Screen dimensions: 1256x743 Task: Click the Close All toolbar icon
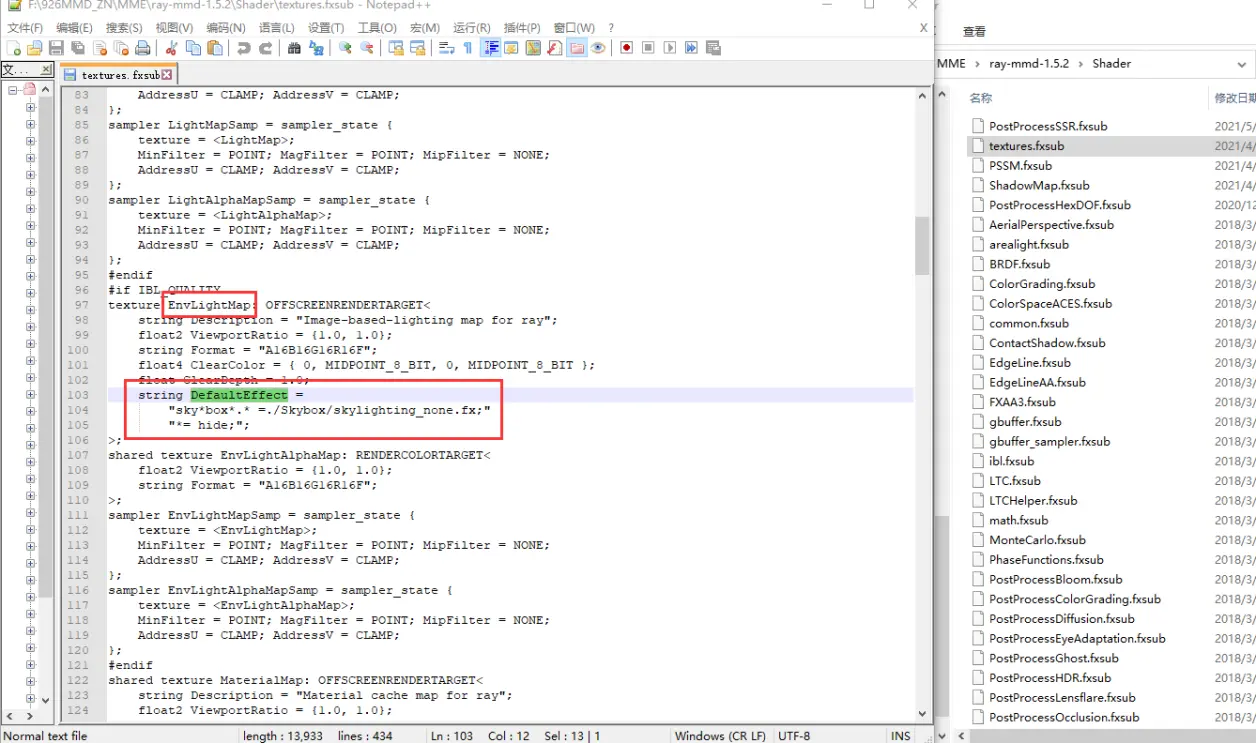coord(121,48)
